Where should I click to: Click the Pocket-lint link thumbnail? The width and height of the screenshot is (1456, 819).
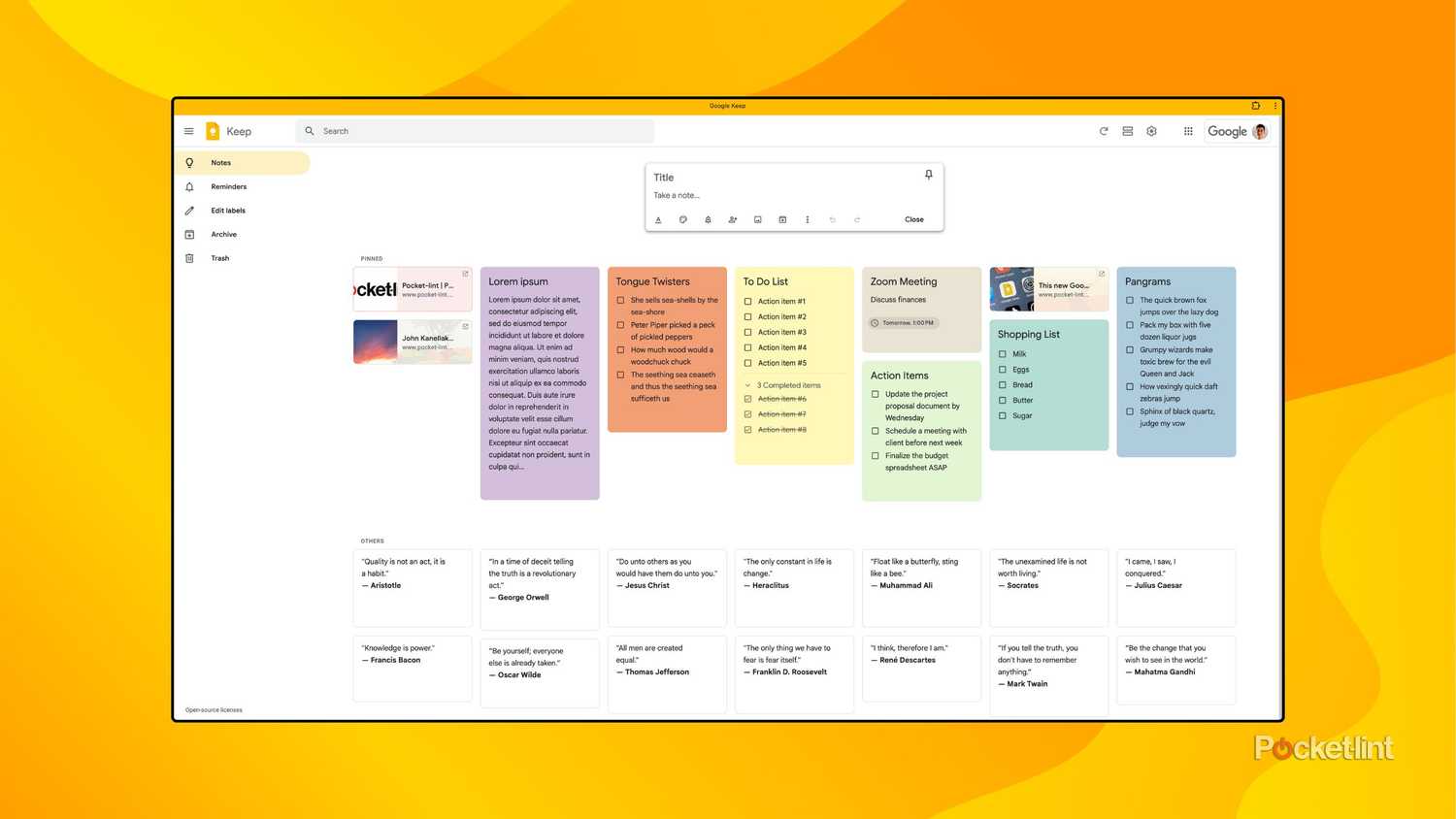coord(376,289)
